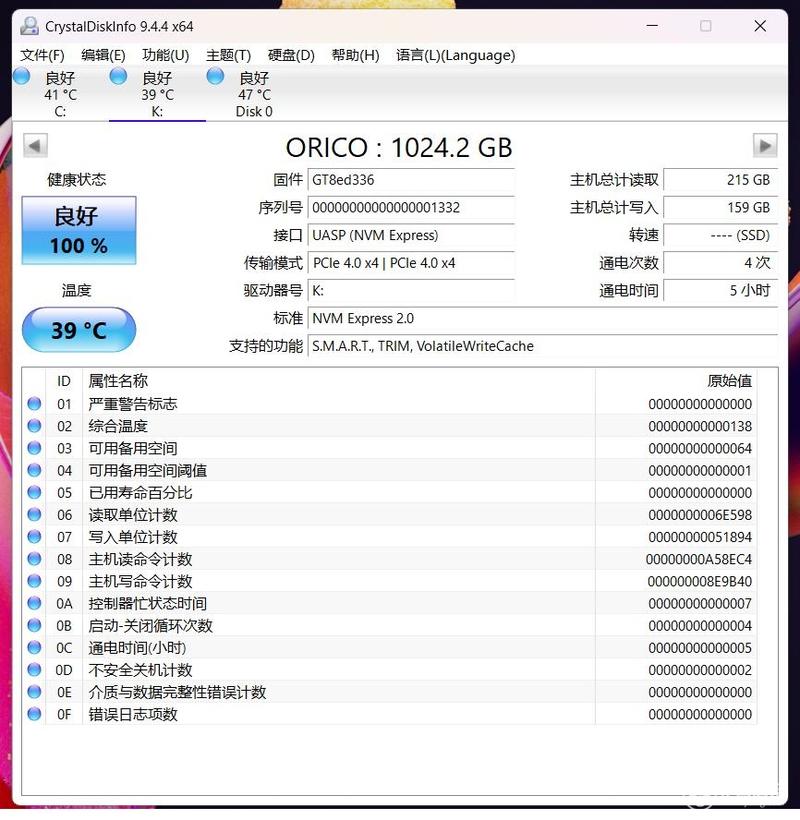The height and width of the screenshot is (820, 800).
Task: Click status dot for attribute 0D 不安全关机计数
Action: (35, 670)
